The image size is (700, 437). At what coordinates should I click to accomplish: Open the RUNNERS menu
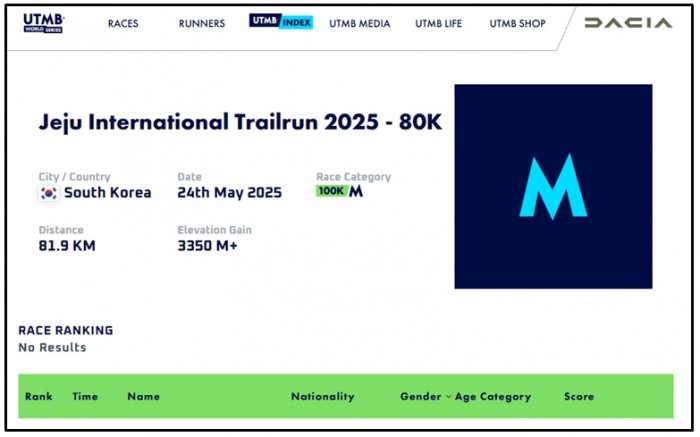pos(202,23)
